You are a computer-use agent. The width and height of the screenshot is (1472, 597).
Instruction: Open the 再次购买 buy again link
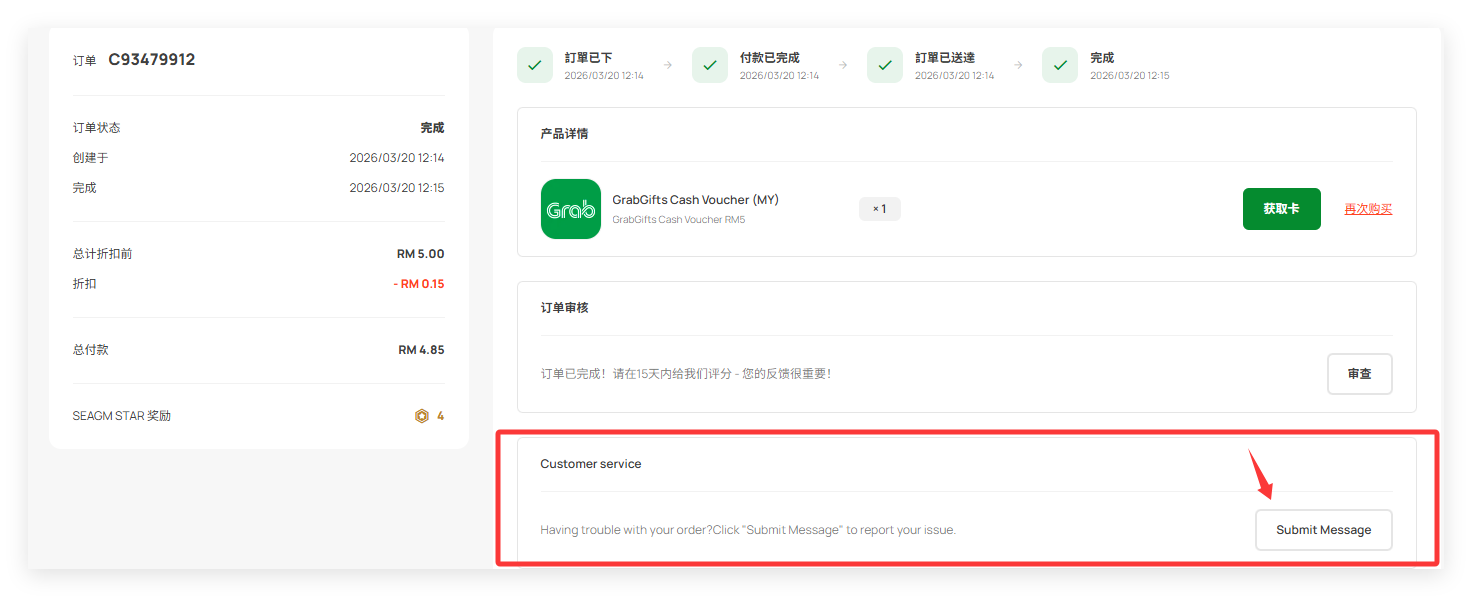(1368, 209)
